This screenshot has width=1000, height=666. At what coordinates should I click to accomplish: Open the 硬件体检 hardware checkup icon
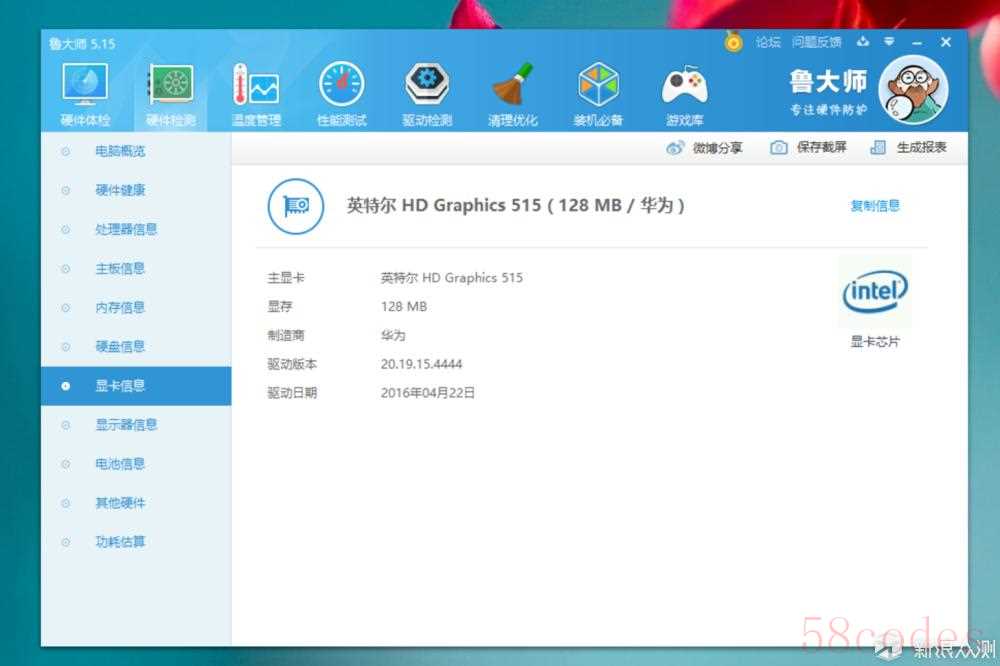85,94
